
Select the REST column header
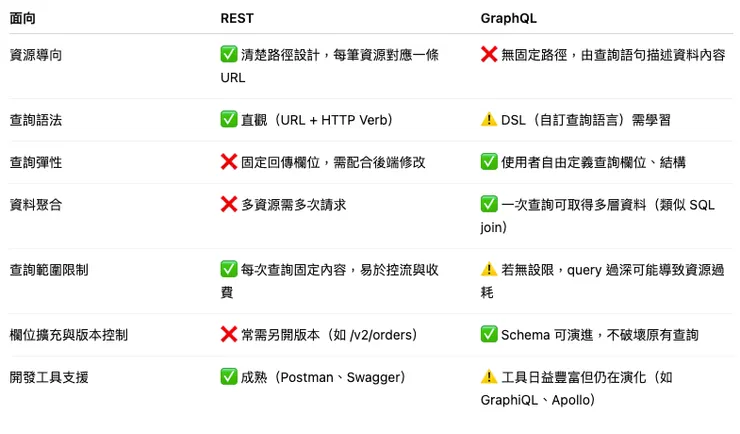coord(237,19)
